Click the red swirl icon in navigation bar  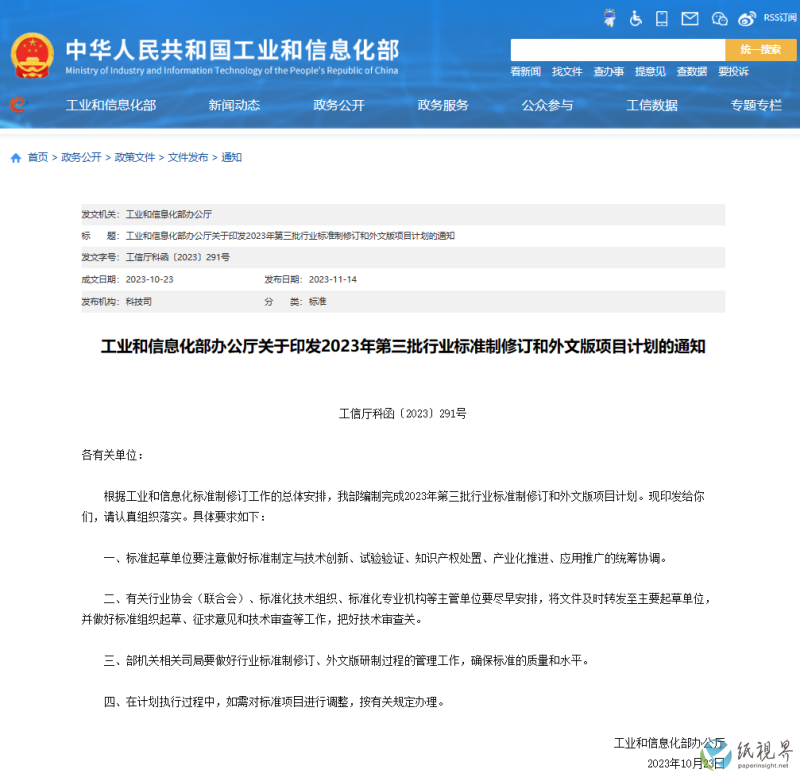point(17,105)
